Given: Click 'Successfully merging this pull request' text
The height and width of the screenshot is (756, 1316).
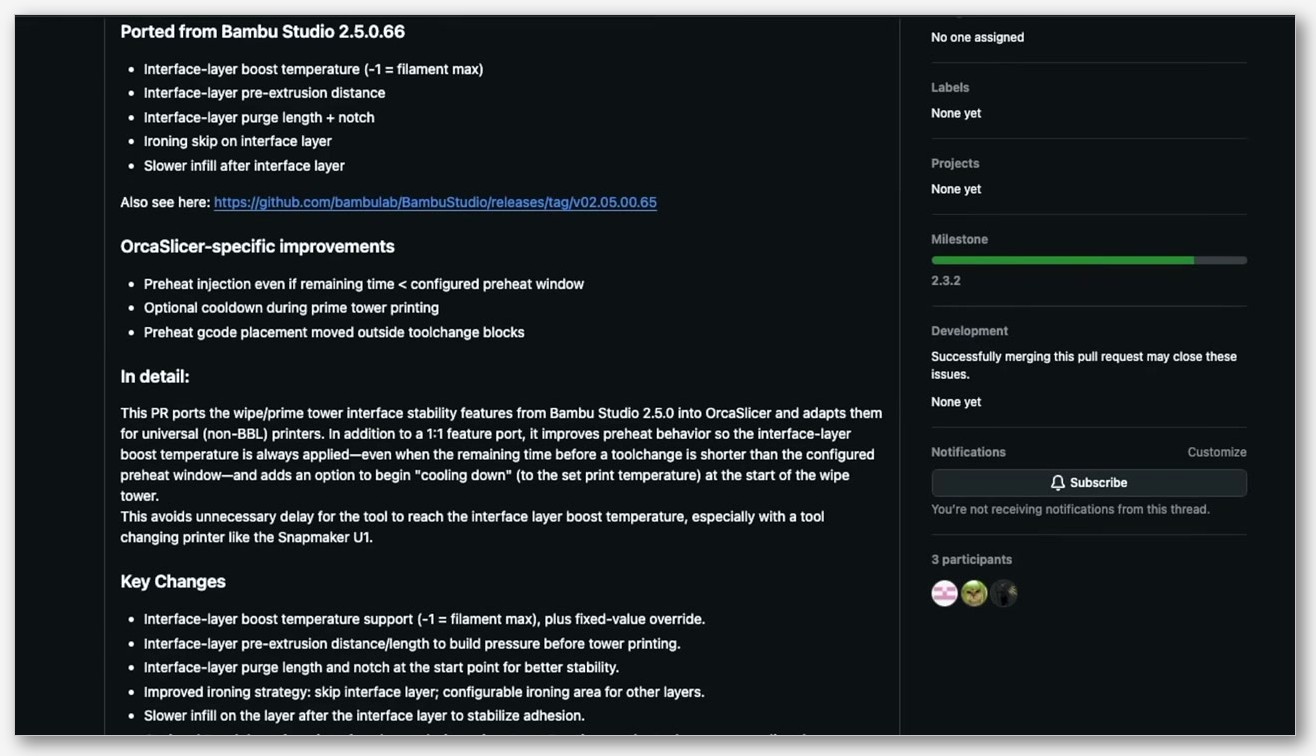Looking at the screenshot, I should click(1084, 365).
